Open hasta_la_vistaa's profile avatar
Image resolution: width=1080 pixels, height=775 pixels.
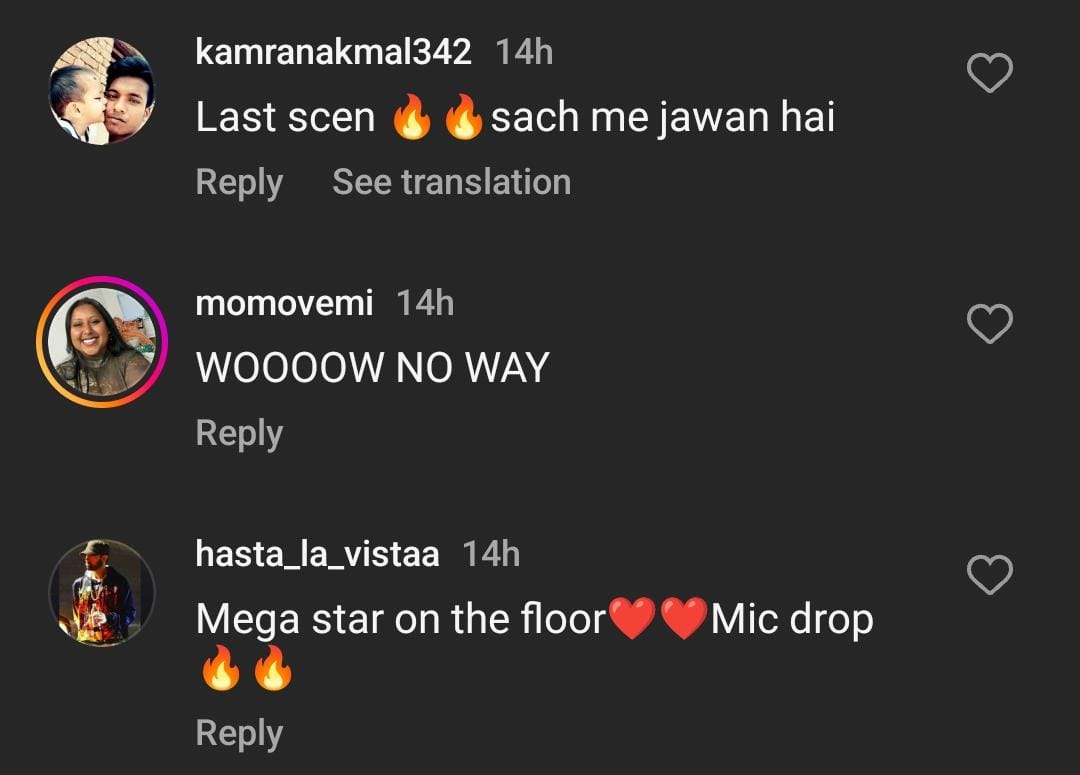pyautogui.click(x=102, y=592)
